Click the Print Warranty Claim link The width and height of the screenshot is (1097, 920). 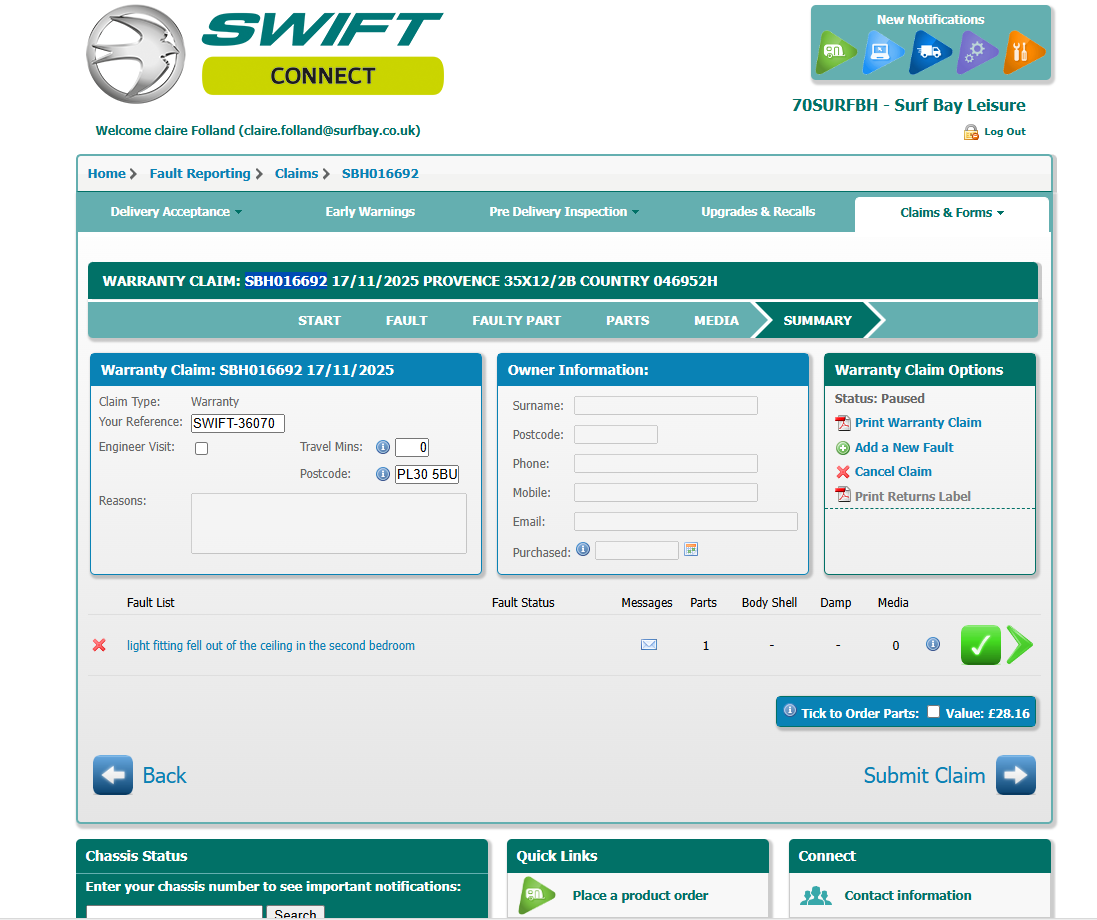[917, 423]
